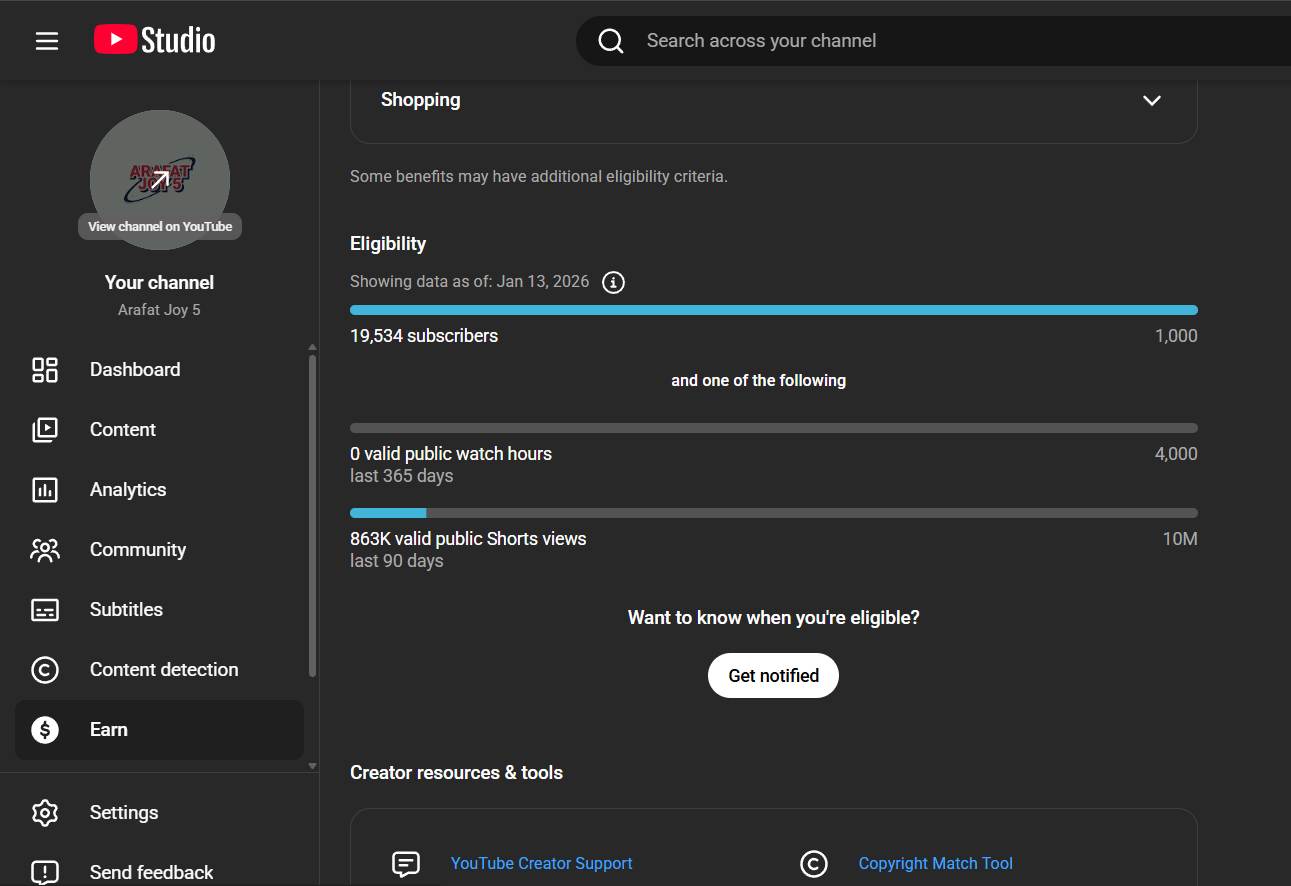Click the Content detection copyright icon

click(x=45, y=670)
